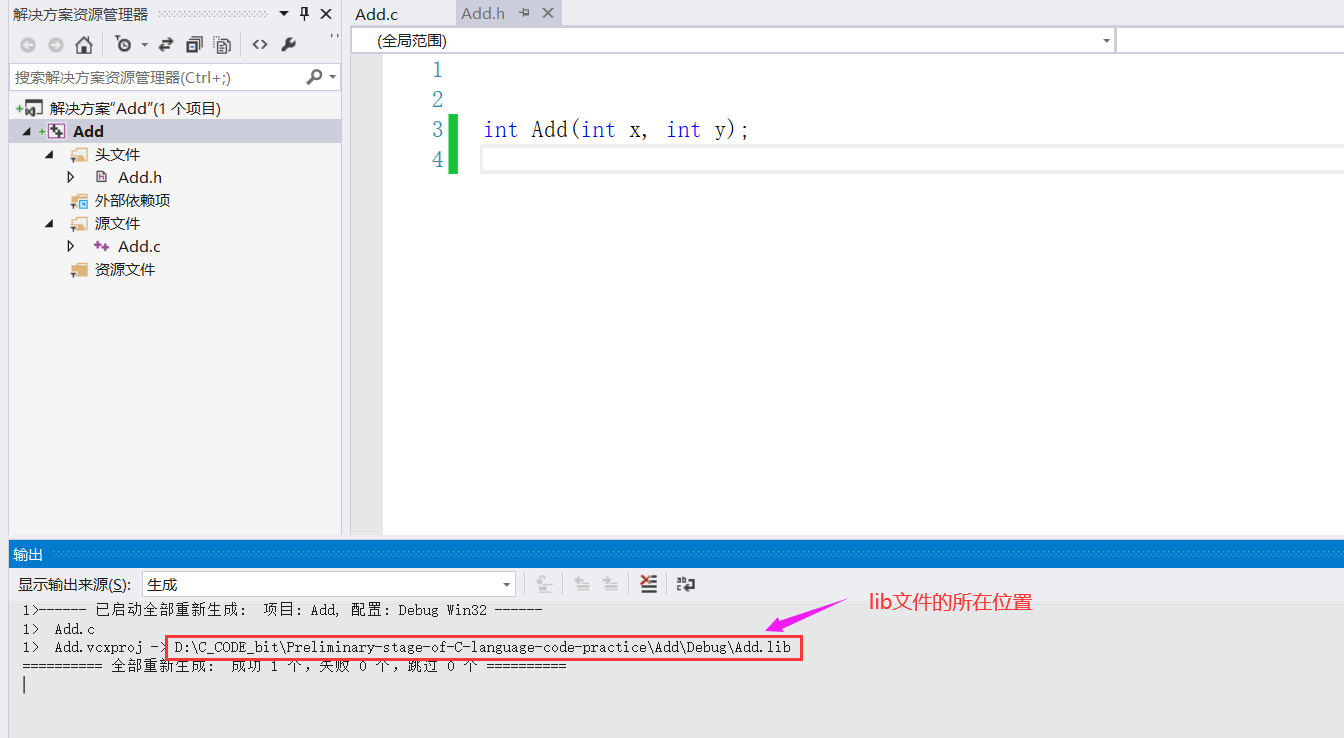Toggle Word Wrap in Output panel
This screenshot has height=738, width=1344.
click(686, 584)
